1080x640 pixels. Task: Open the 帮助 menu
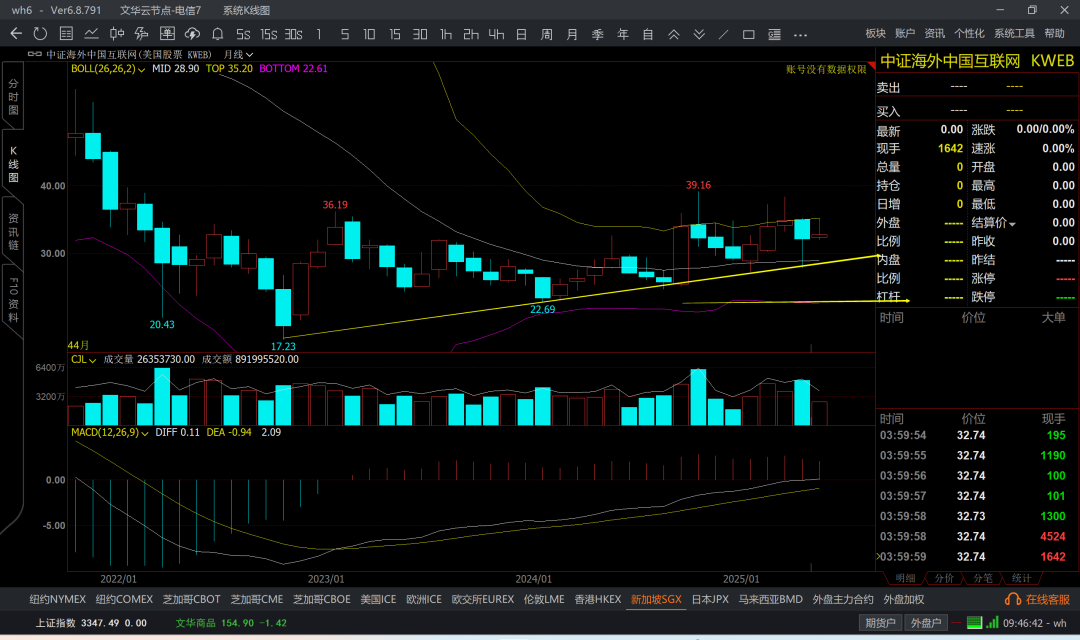(1055, 33)
